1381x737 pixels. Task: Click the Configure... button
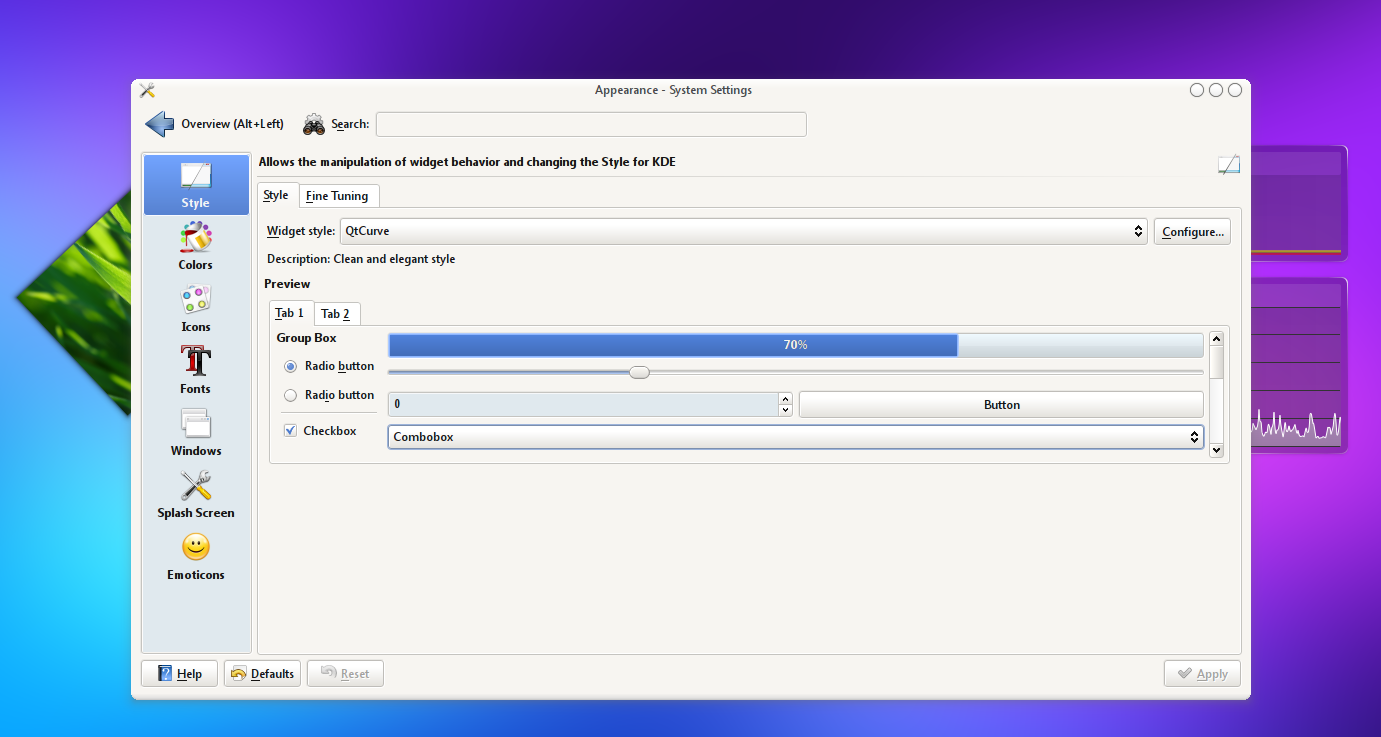[x=1192, y=231]
